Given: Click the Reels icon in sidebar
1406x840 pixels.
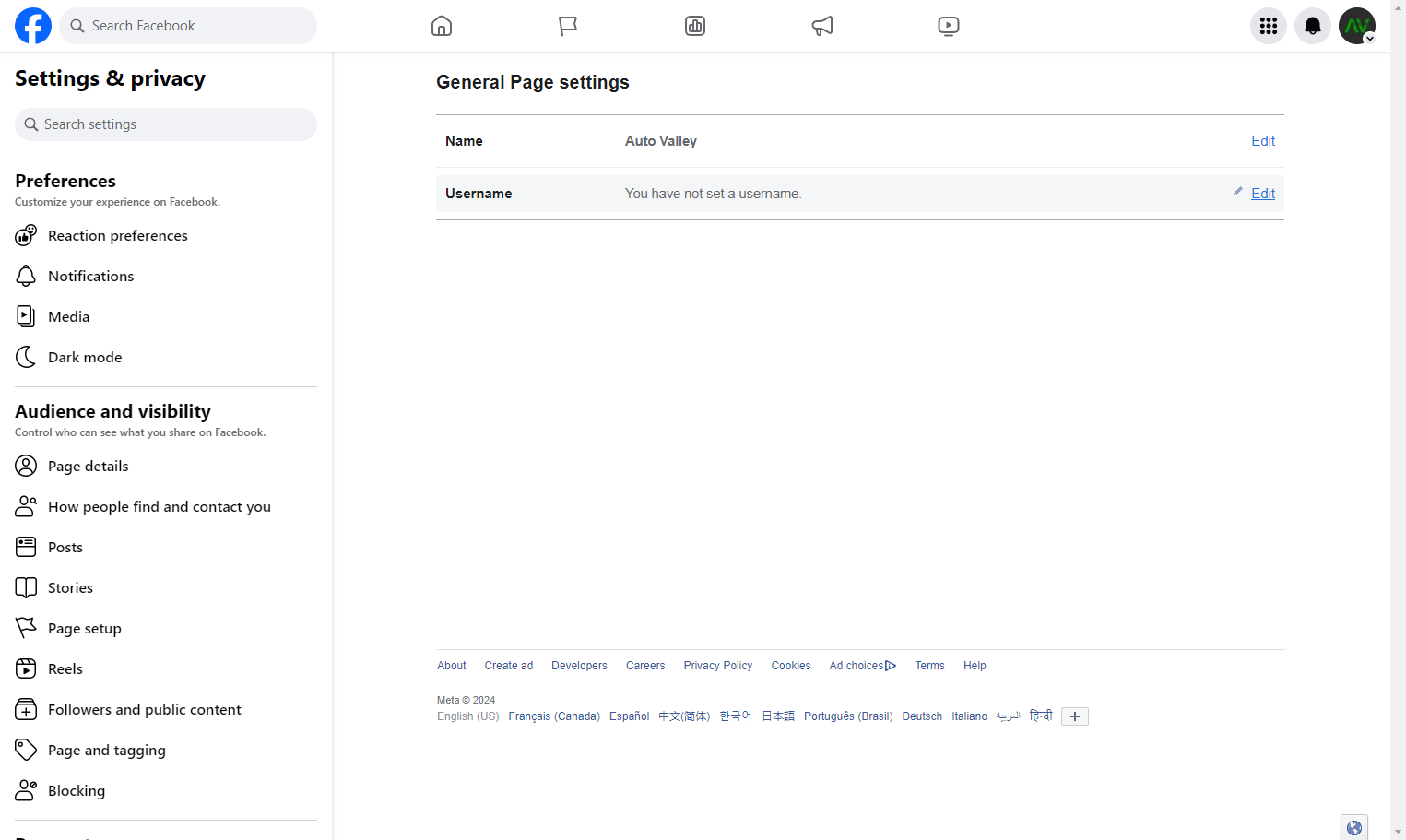Looking at the screenshot, I should [x=26, y=668].
